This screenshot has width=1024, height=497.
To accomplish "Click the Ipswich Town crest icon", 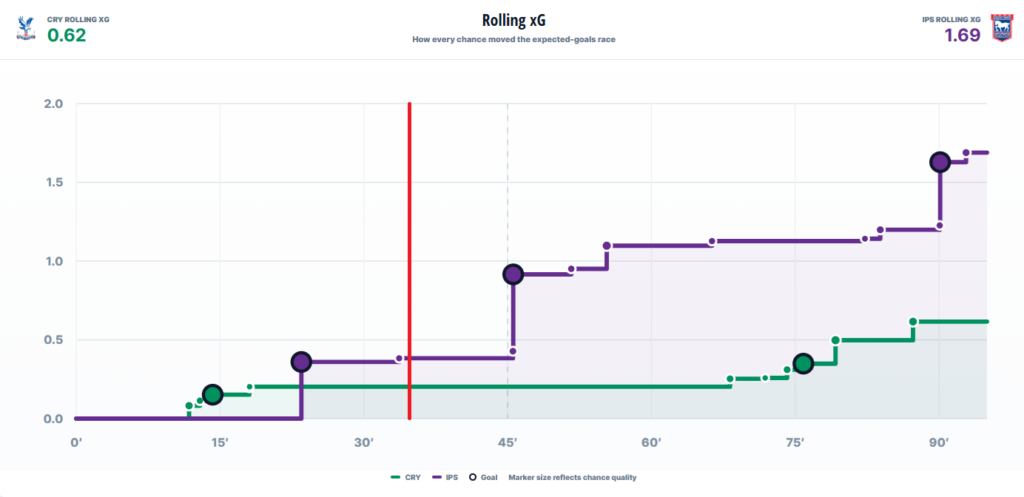I will pos(1000,28).
